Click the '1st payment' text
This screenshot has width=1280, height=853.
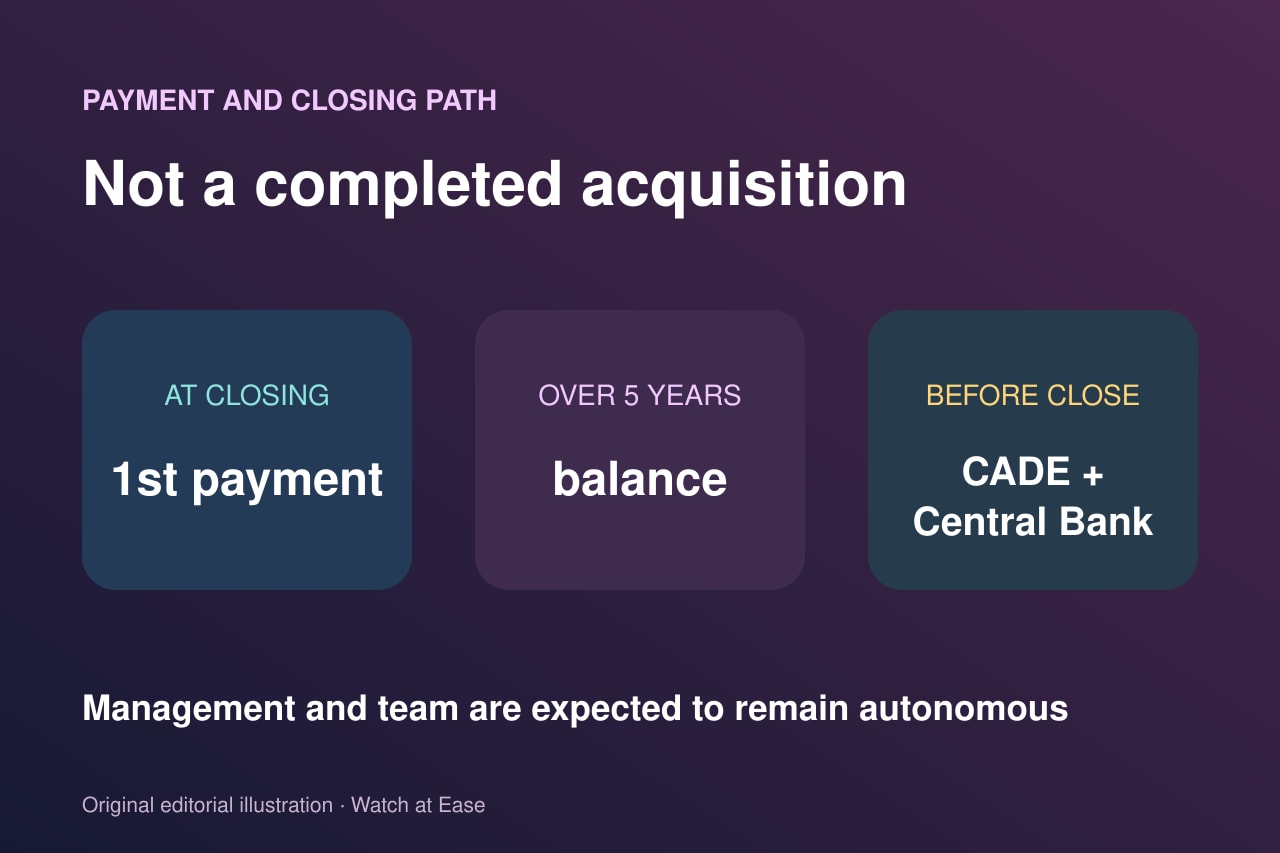point(247,479)
